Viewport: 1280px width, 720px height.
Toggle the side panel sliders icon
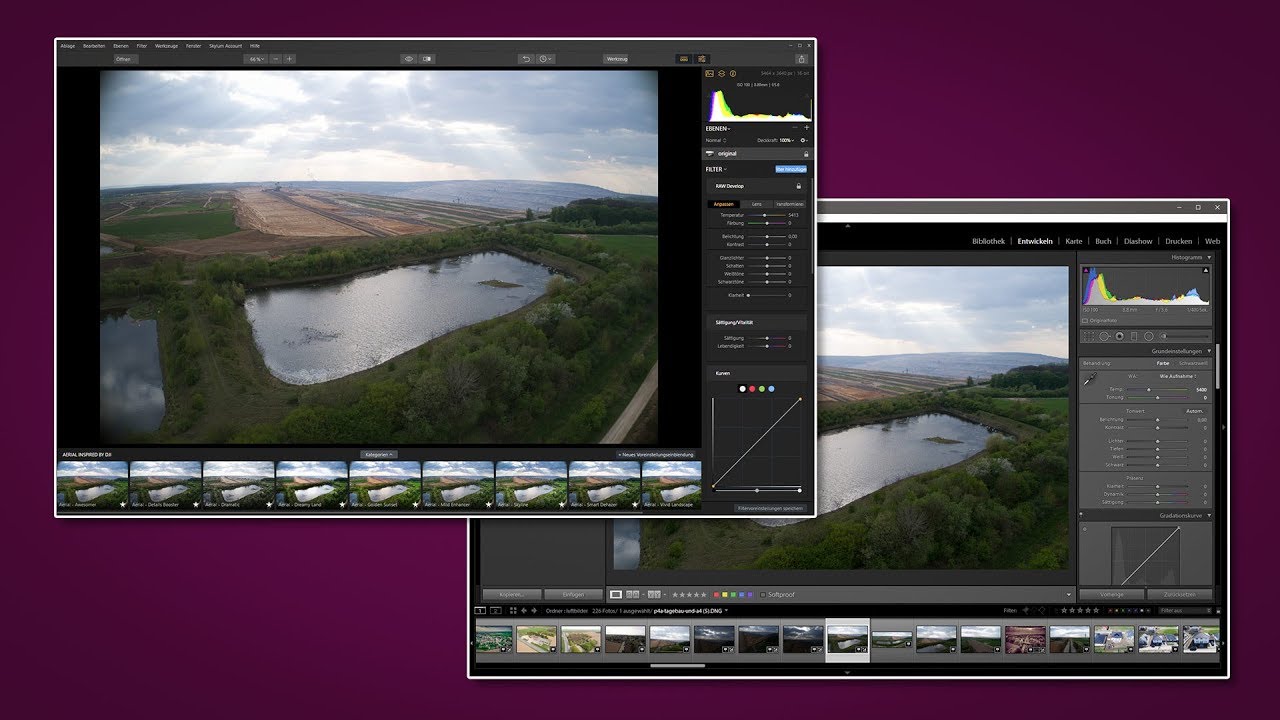pos(702,59)
